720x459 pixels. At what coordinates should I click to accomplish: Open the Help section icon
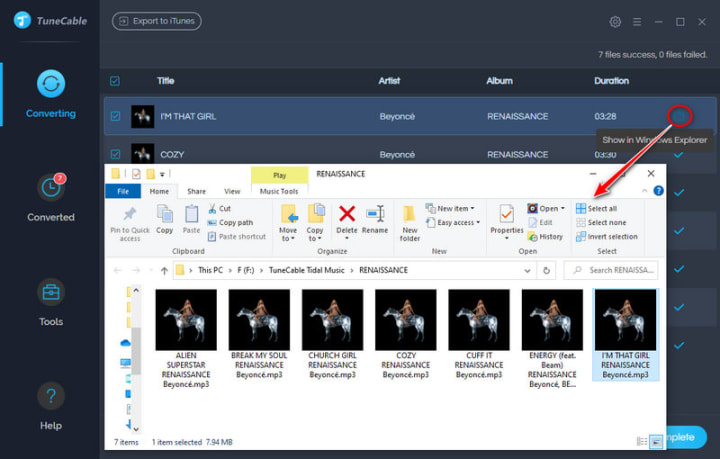(51, 396)
